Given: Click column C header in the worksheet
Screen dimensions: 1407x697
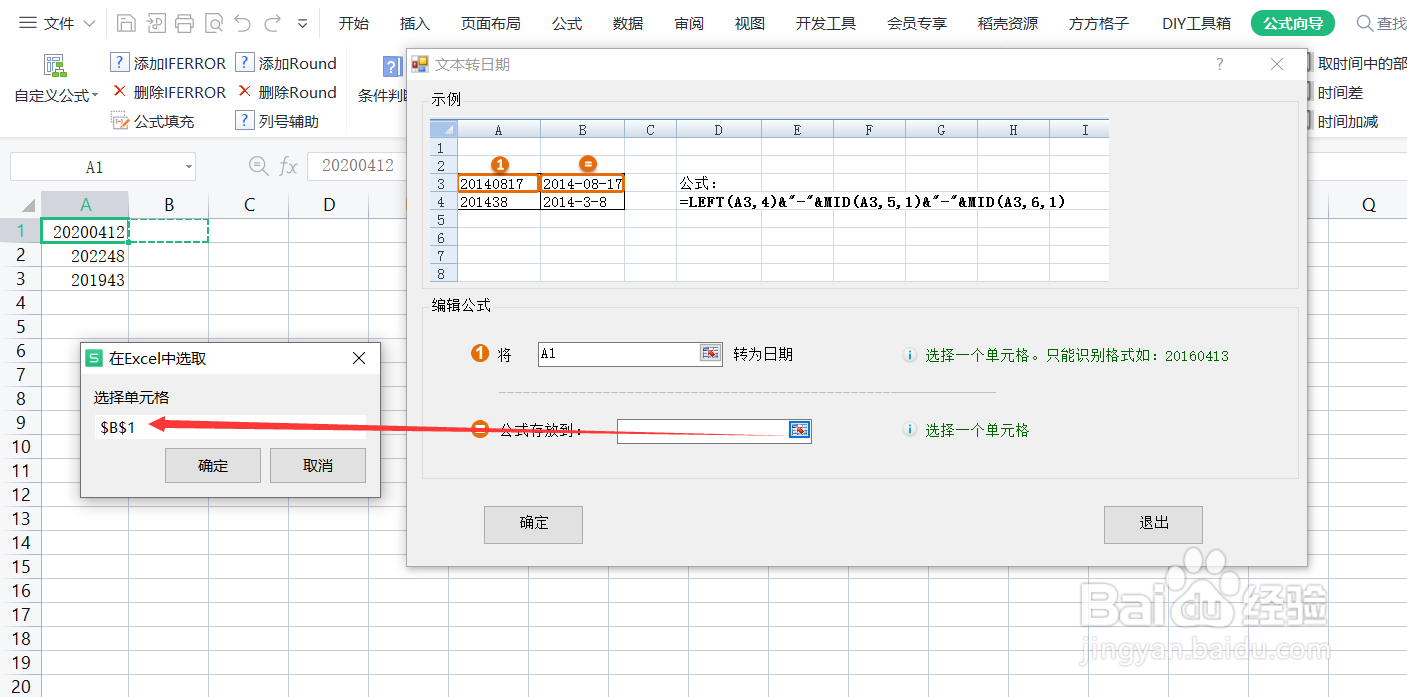Looking at the screenshot, I should (x=249, y=205).
